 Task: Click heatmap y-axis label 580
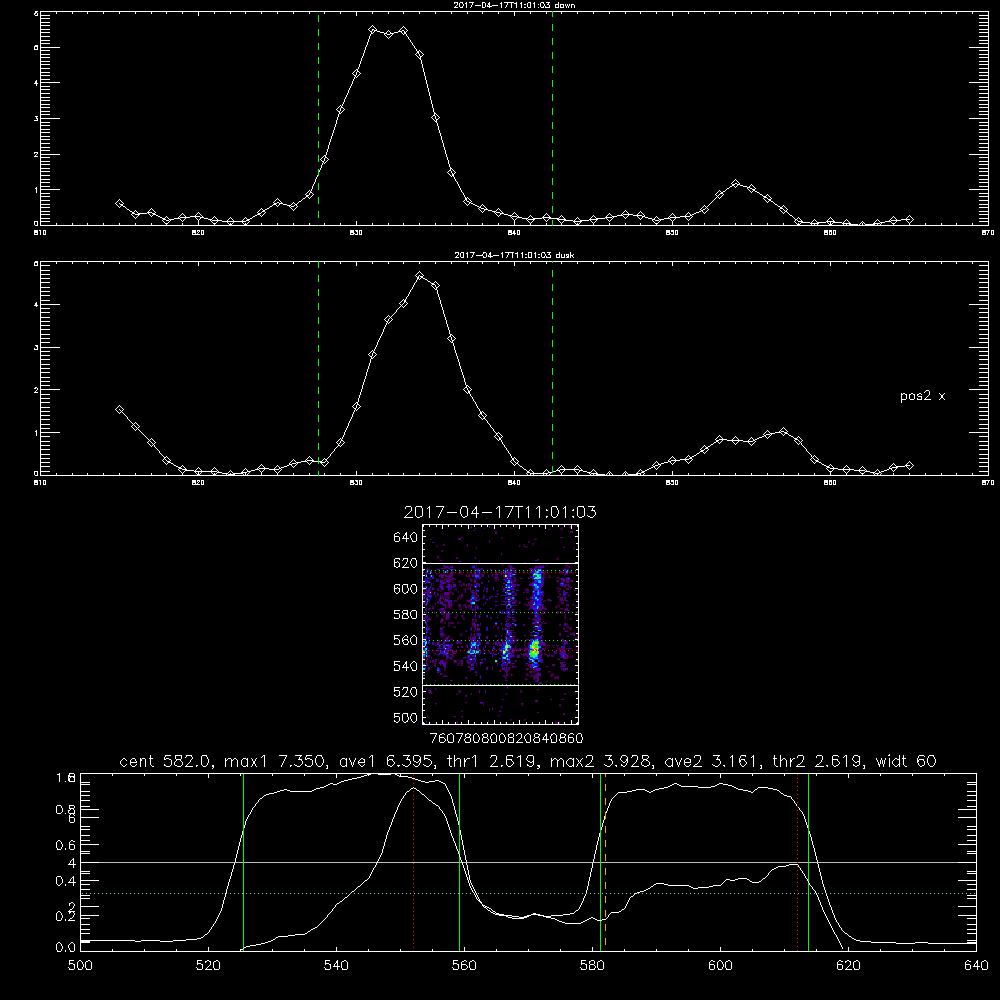point(406,615)
